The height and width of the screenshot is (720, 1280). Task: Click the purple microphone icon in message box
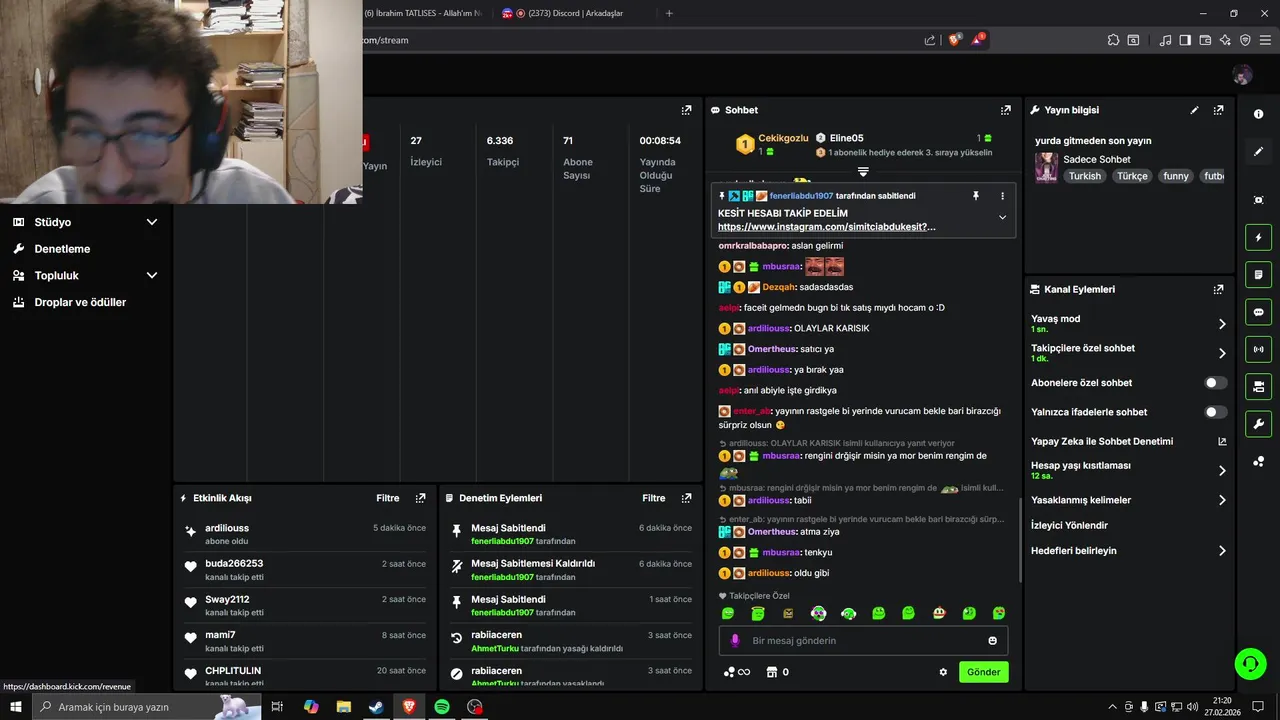(735, 641)
